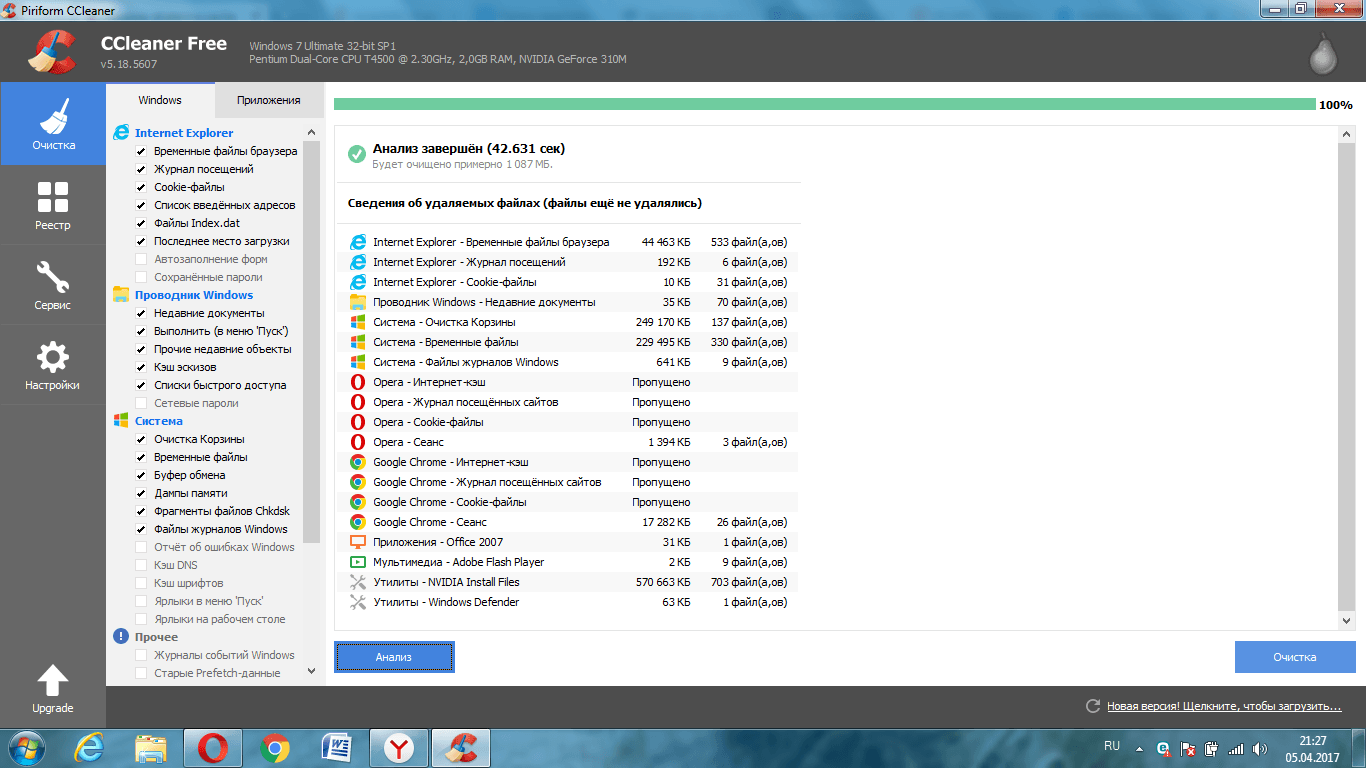Click the Прочее exclamation group icon

tap(121, 636)
